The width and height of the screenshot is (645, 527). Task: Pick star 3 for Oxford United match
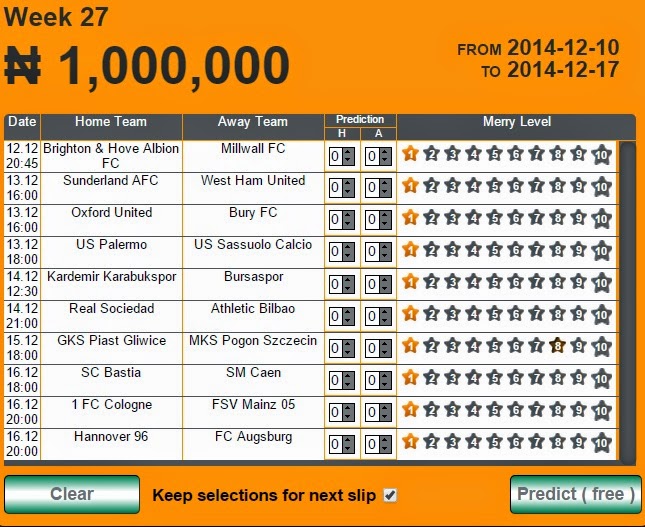tap(452, 218)
